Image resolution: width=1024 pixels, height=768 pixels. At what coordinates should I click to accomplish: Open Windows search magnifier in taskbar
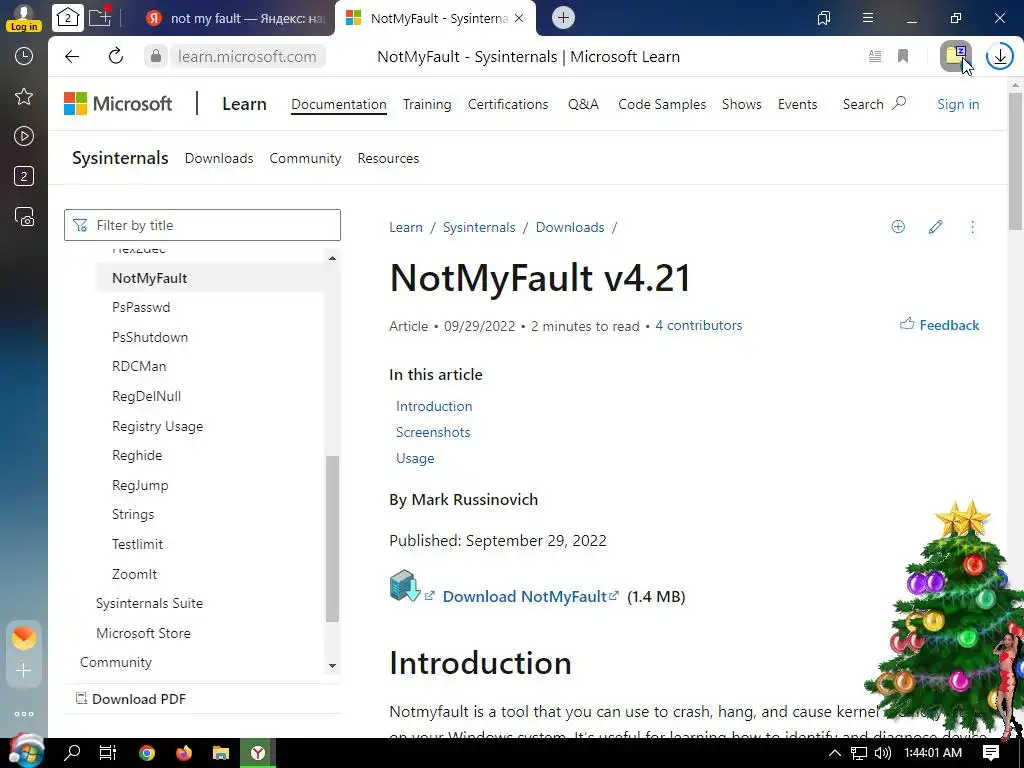[x=72, y=753]
